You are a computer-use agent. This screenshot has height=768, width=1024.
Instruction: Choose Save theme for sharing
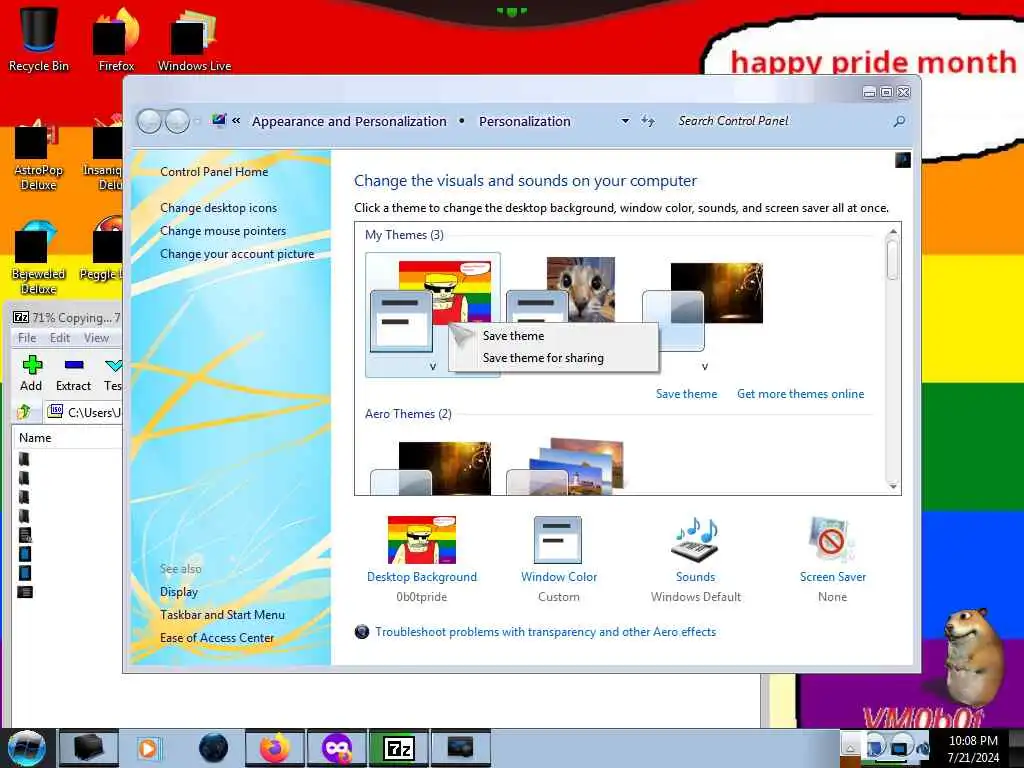[543, 358]
